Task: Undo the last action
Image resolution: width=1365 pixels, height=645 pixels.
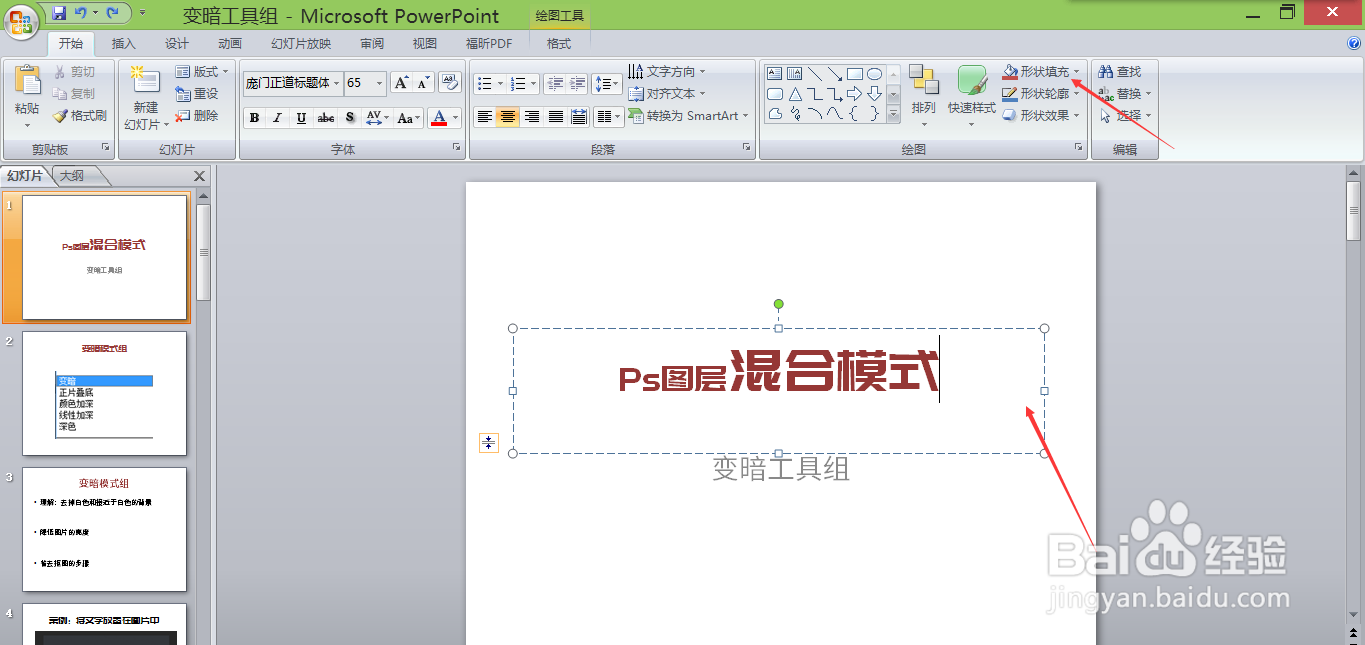Action: coord(81,13)
